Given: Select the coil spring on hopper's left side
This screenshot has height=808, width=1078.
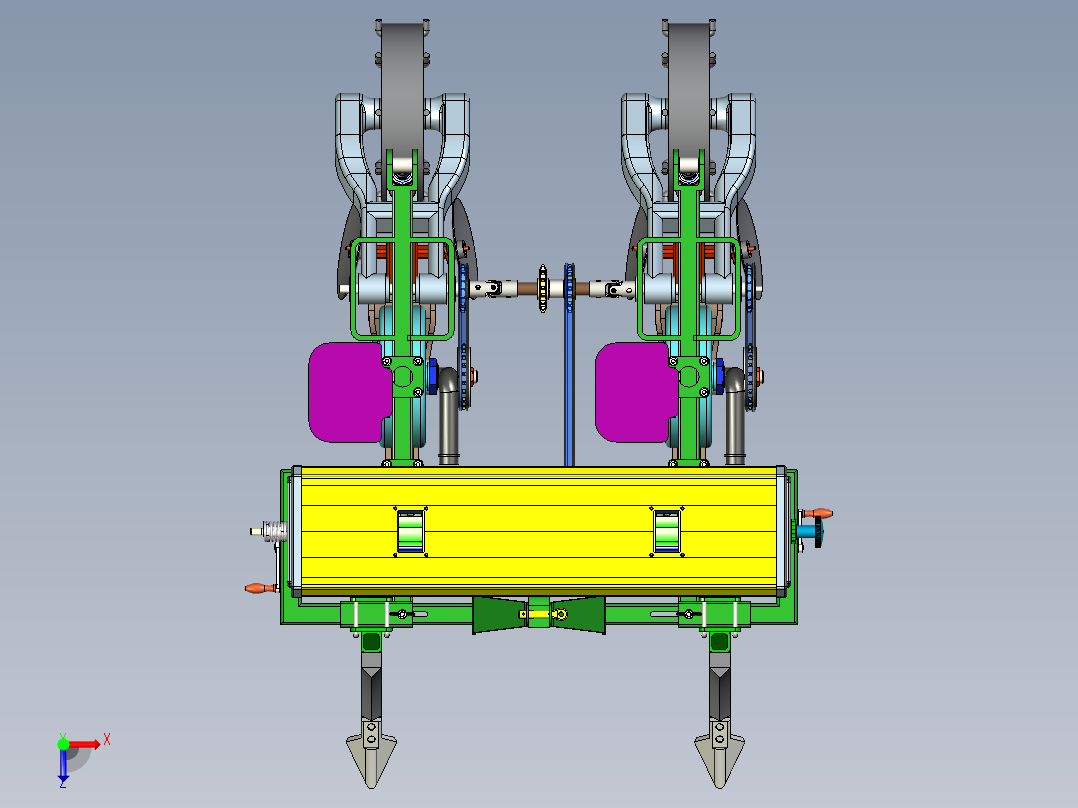Looking at the screenshot, I should [275, 531].
